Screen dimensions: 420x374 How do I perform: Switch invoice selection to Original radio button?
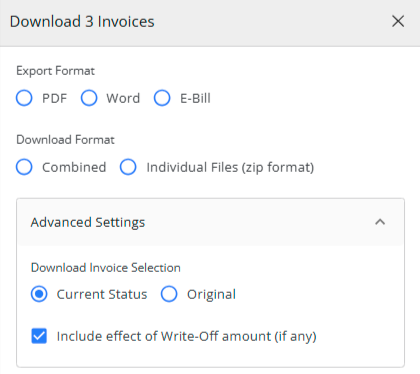click(169, 294)
